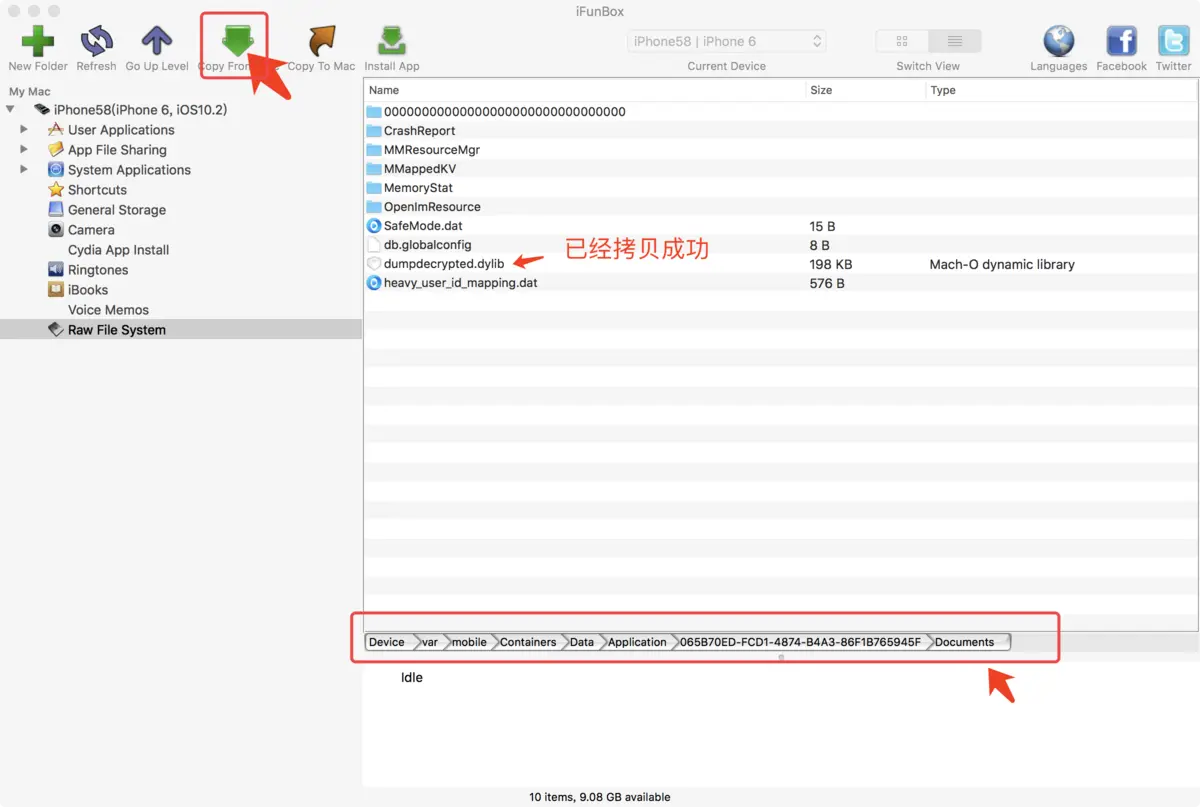This screenshot has width=1200, height=807.
Task: Click the Mach-O dynamic library type cell
Action: (x=1002, y=265)
